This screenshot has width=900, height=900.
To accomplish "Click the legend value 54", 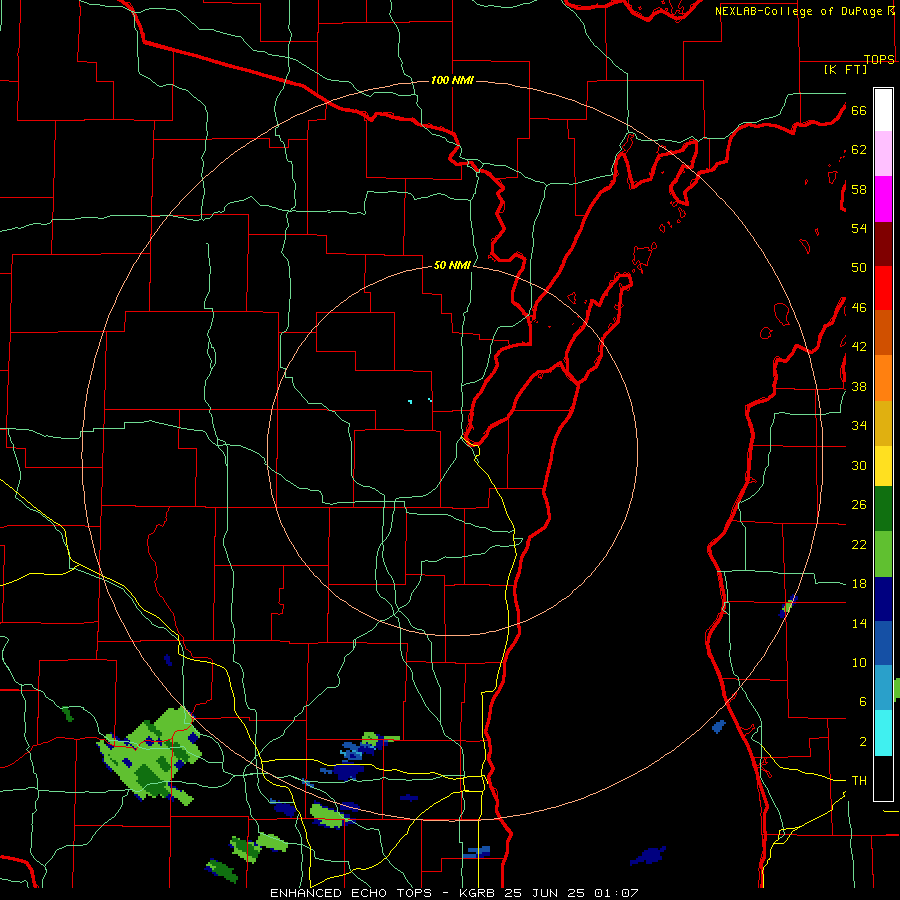I will coord(859,228).
